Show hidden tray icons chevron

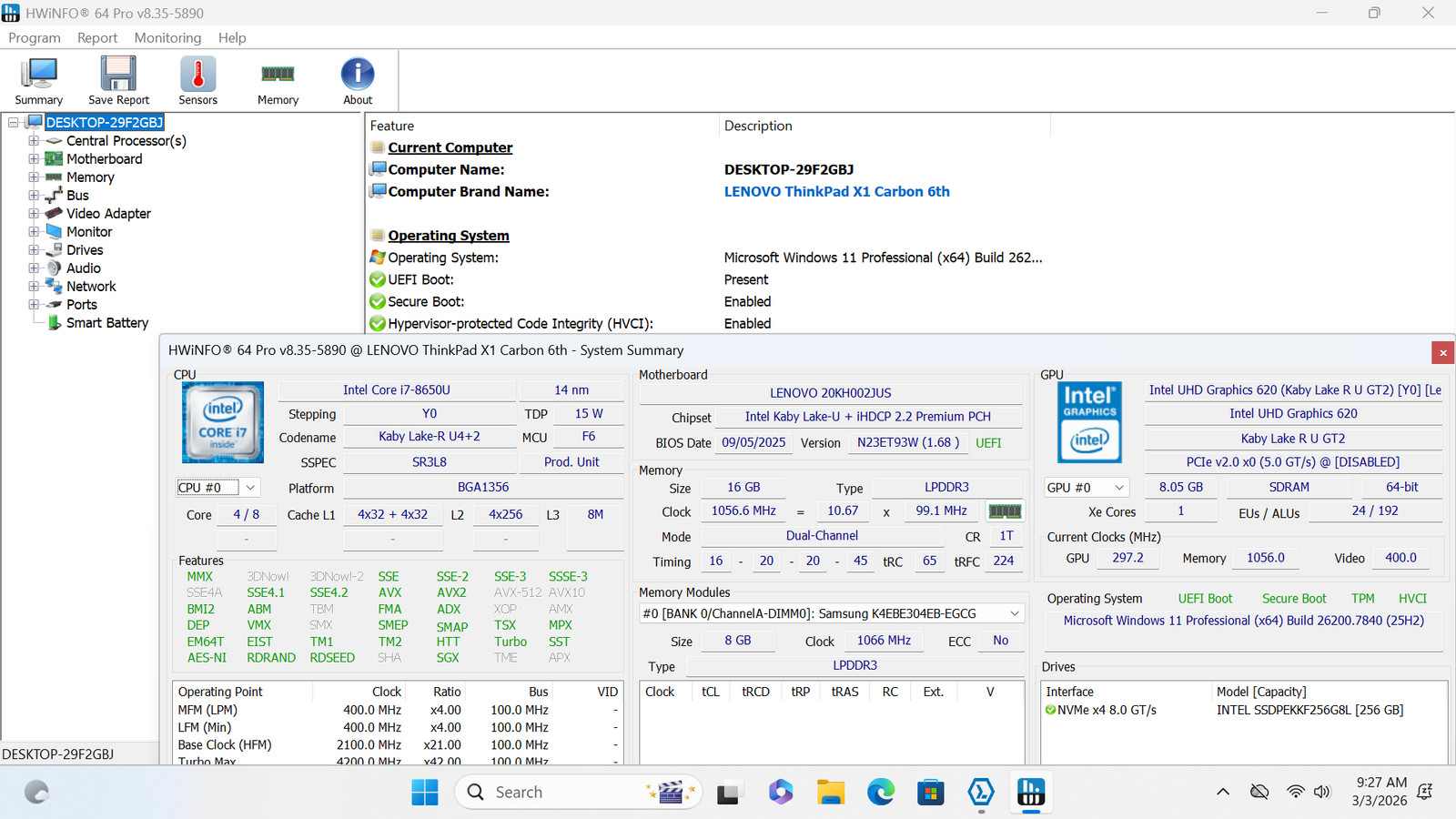pos(1223,792)
